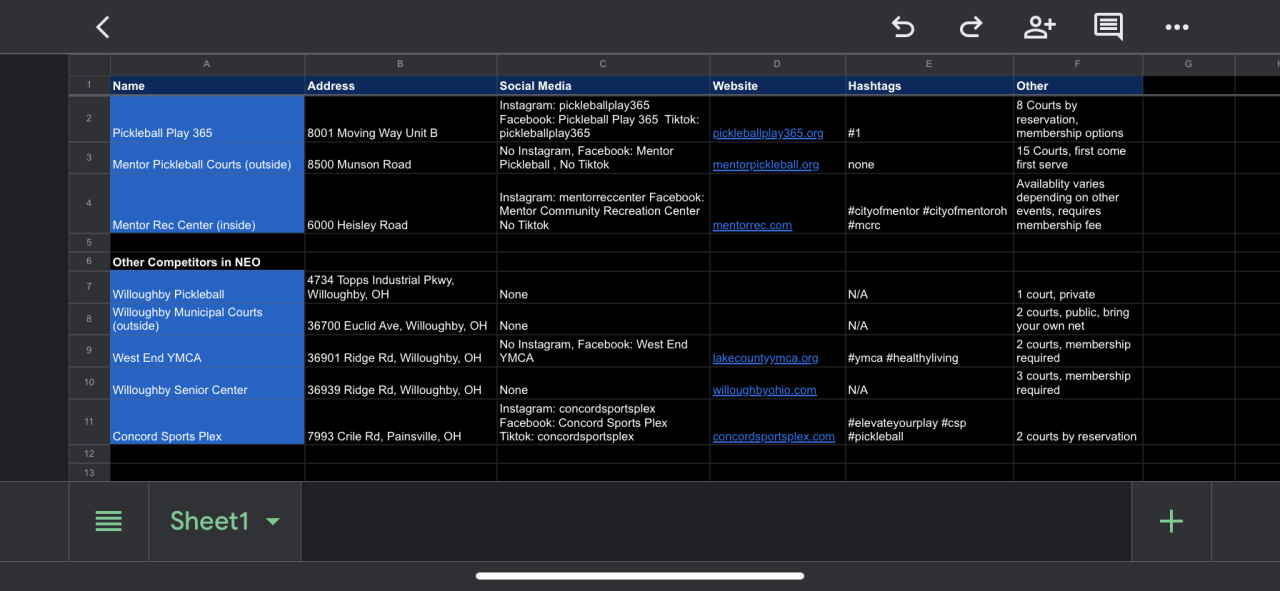This screenshot has width=1280, height=591.
Task: Select '4734 Topps Industrial Pkwy' address cell
Action: tap(401, 287)
